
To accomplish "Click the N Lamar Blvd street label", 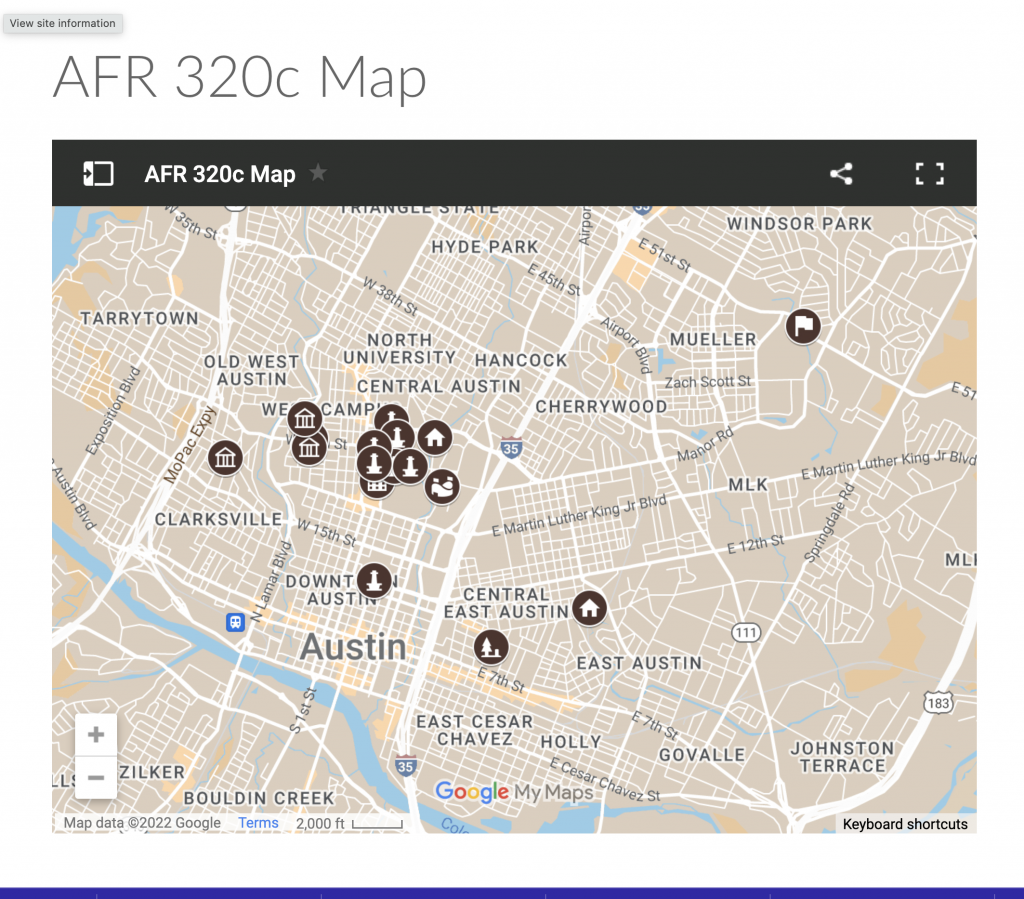I will click(x=271, y=581).
